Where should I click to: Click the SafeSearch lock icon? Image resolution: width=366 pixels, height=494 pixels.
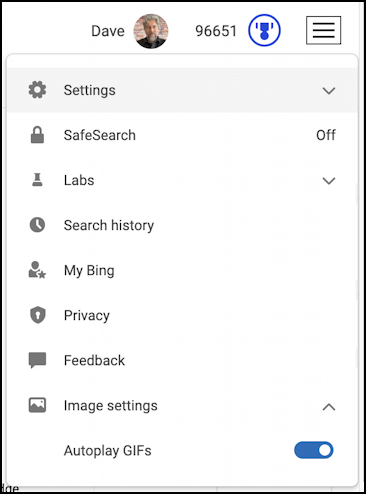[x=37, y=135]
